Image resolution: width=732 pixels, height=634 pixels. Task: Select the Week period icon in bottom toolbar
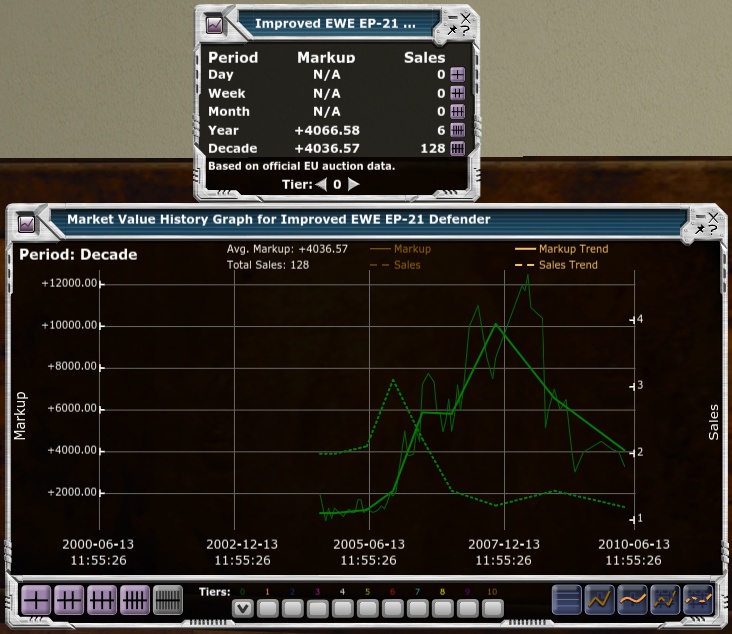69,600
